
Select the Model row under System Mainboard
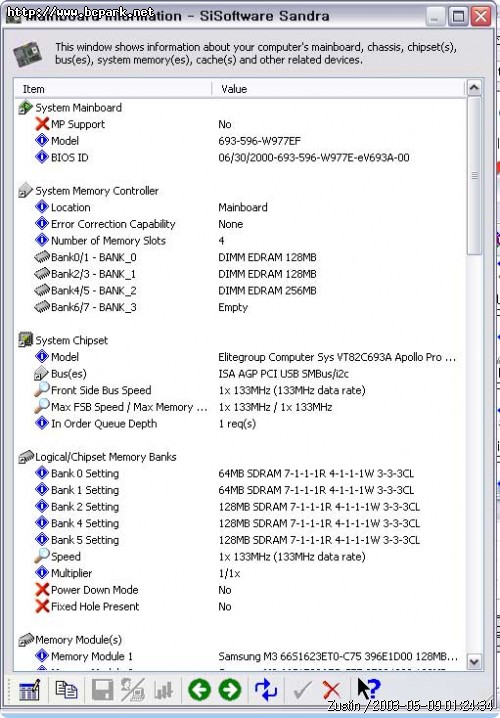tap(240, 141)
